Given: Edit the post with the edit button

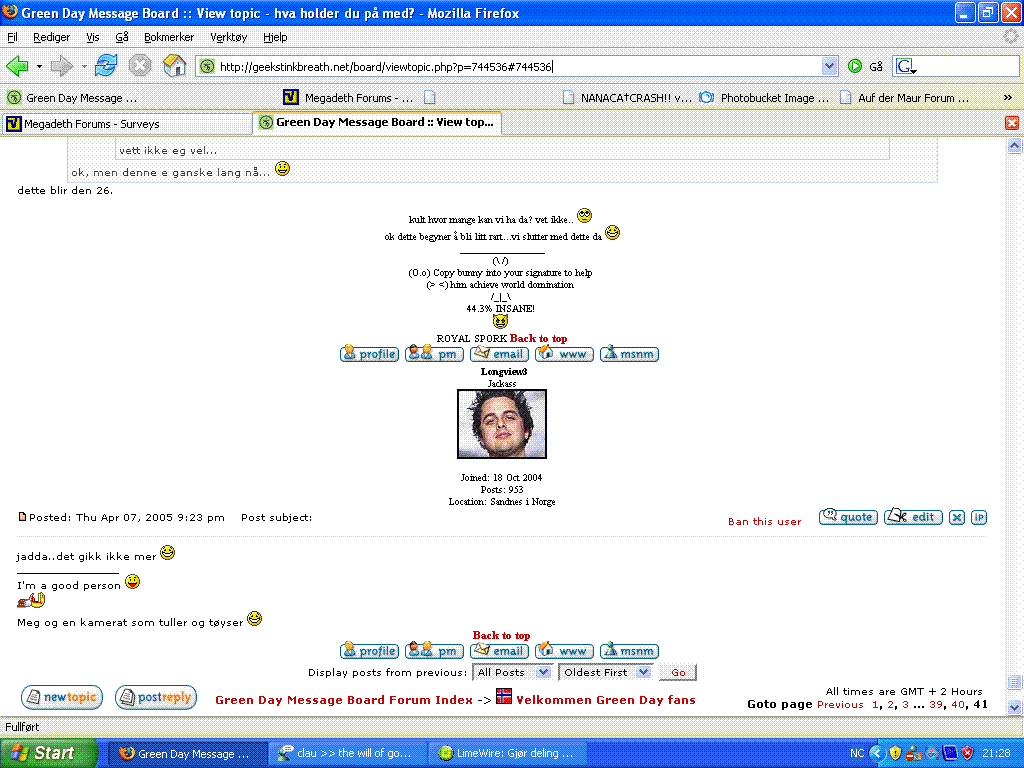Looking at the screenshot, I should pyautogui.click(x=914, y=517).
